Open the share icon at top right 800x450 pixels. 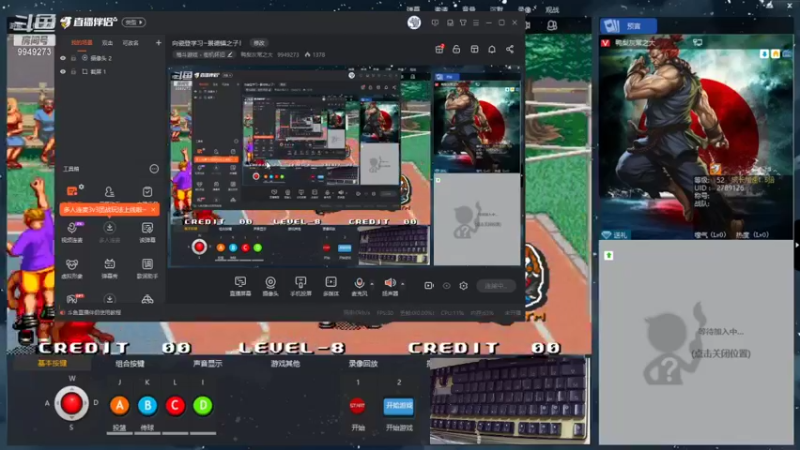click(510, 49)
